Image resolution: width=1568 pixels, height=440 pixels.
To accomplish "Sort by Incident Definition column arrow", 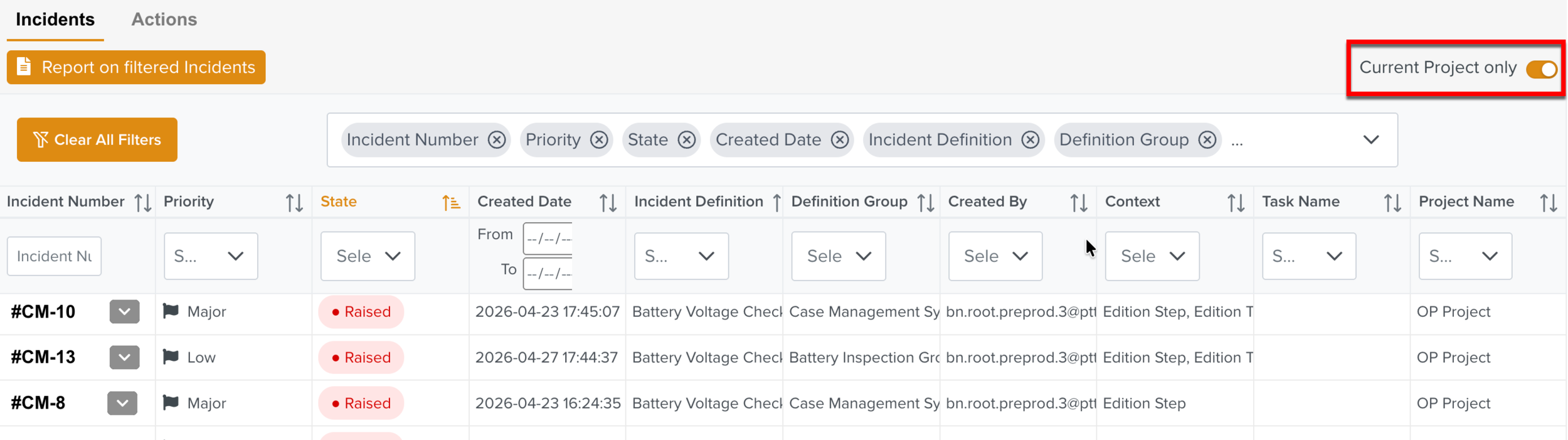I will [x=776, y=202].
